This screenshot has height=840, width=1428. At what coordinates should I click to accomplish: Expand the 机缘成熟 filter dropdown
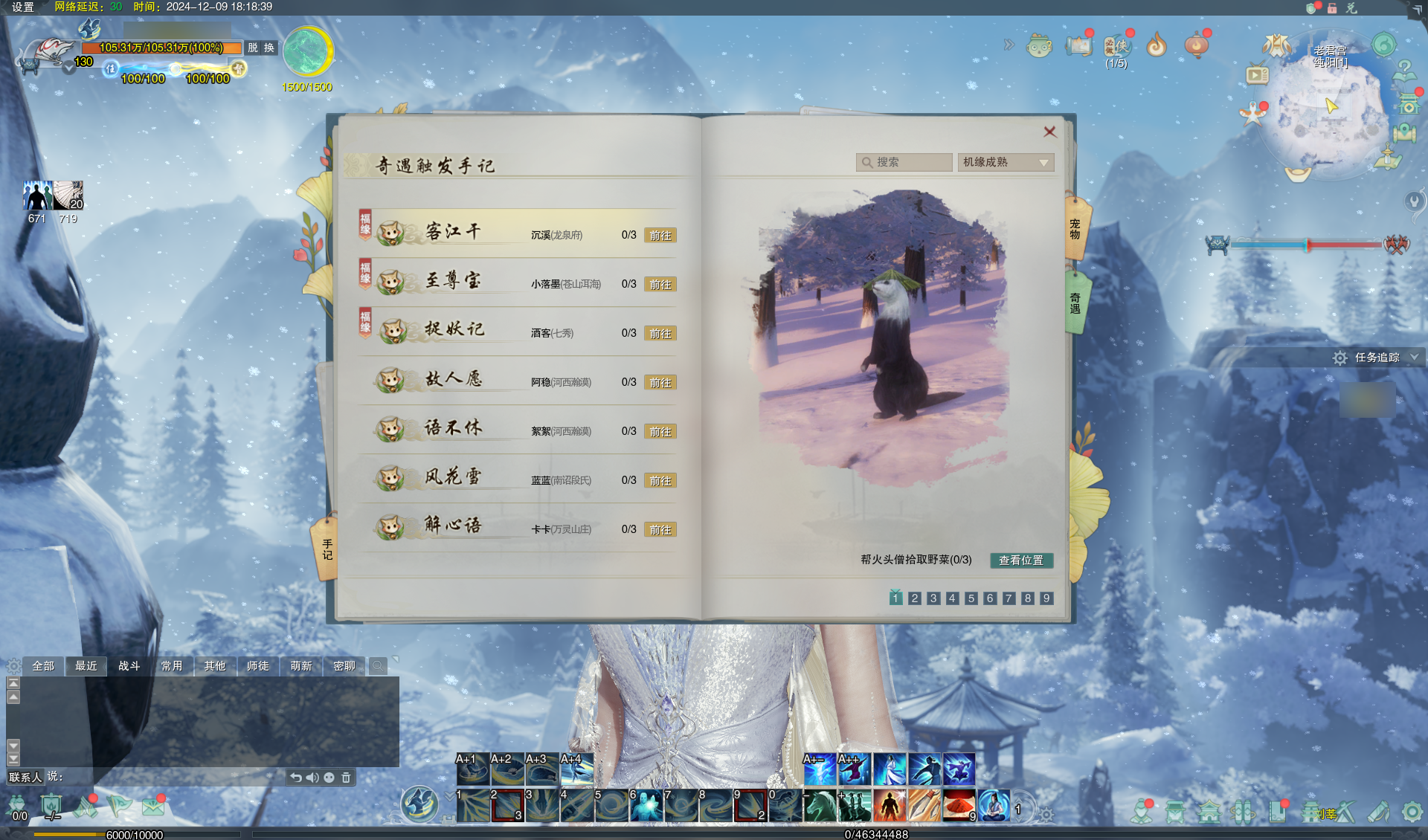point(1006,162)
